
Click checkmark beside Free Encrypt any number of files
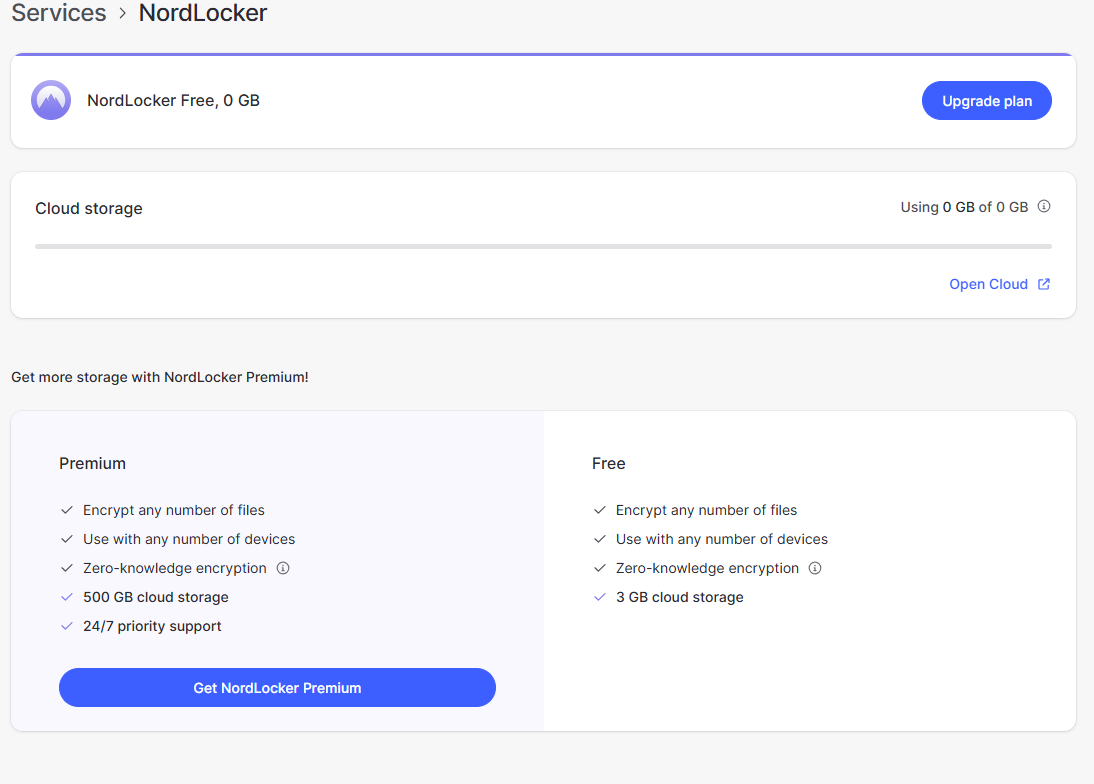click(x=599, y=510)
